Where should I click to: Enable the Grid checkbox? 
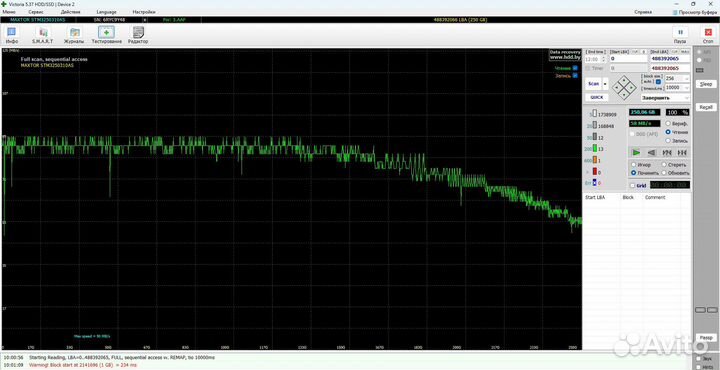coord(633,185)
